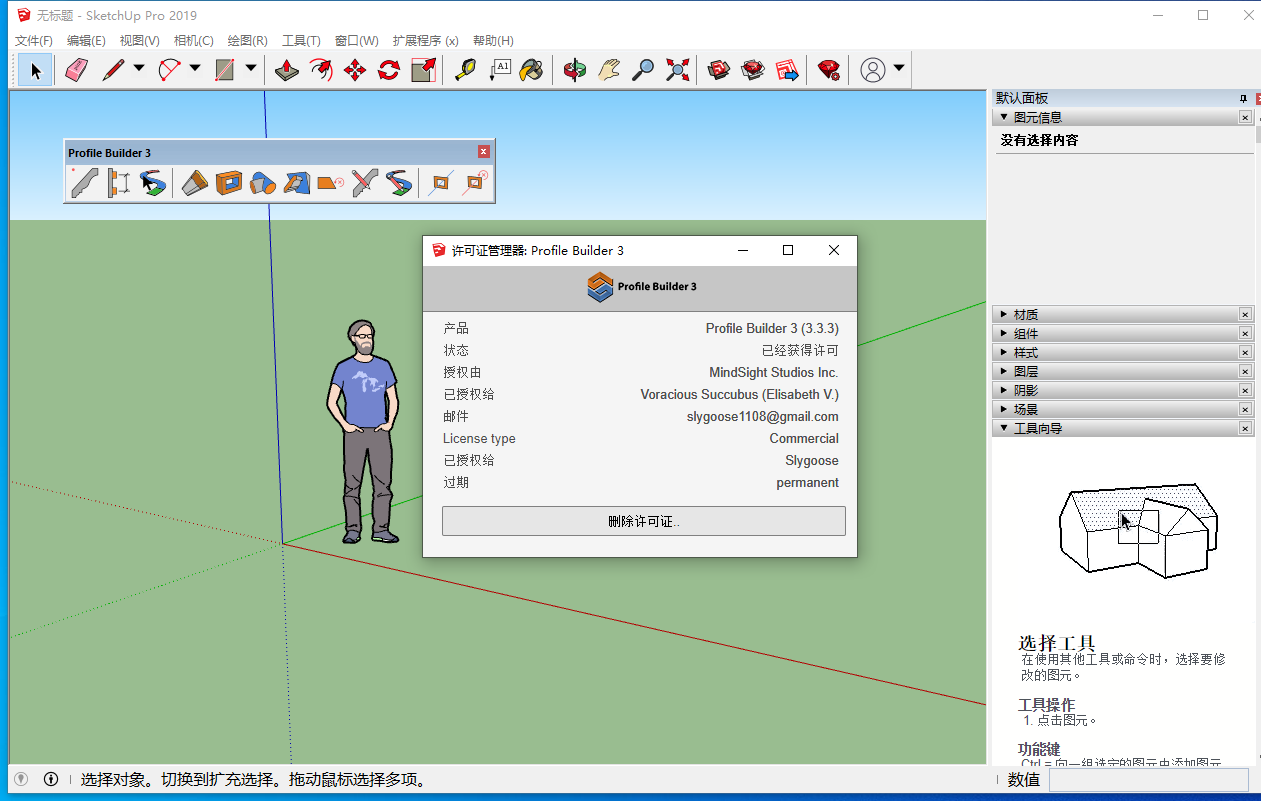
Task: Toggle the 默认面板 auto-hide pin
Action: click(x=1244, y=98)
